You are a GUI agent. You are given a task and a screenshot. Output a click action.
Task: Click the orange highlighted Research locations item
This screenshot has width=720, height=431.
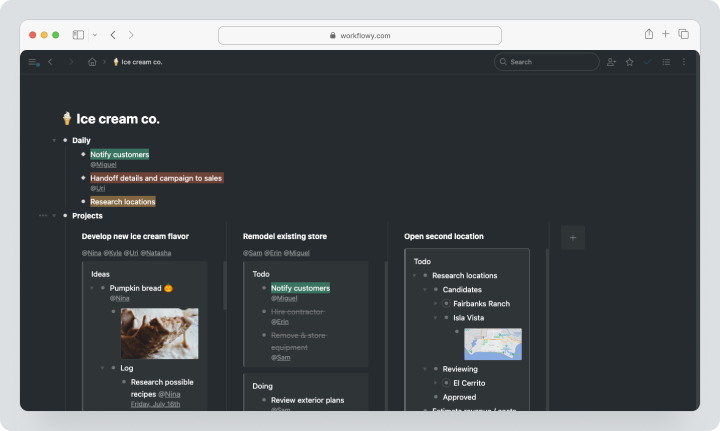123,202
